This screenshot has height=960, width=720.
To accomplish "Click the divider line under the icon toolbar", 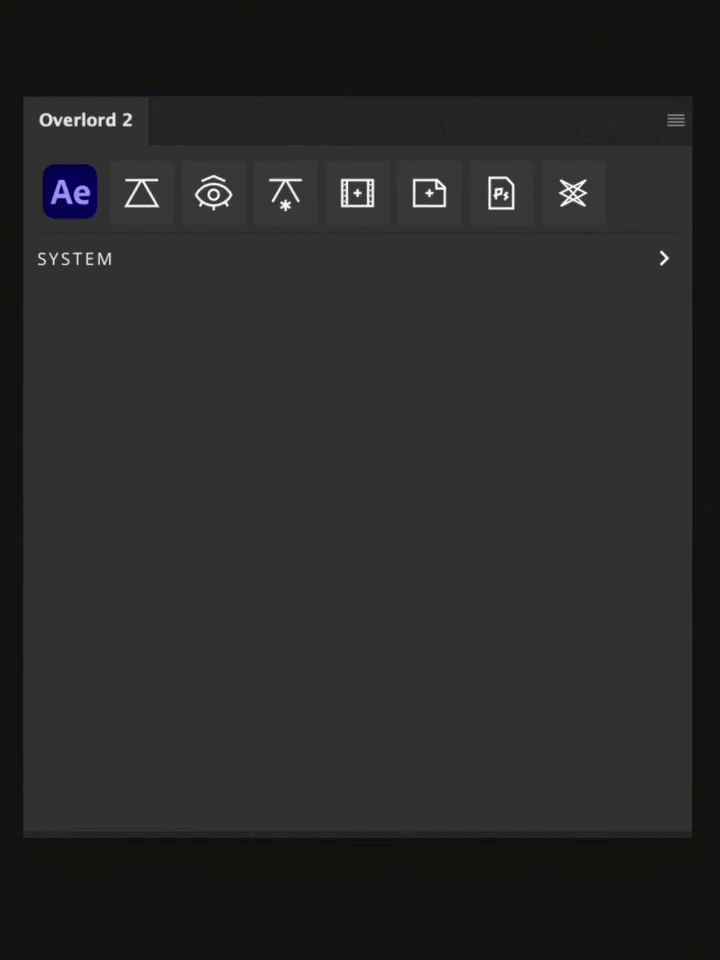I will (360, 233).
